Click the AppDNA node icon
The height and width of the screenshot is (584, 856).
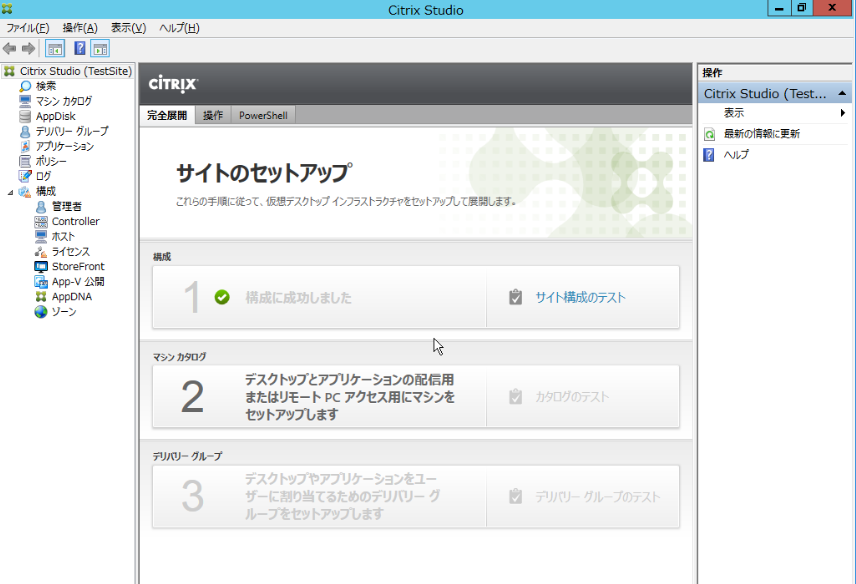coord(41,296)
